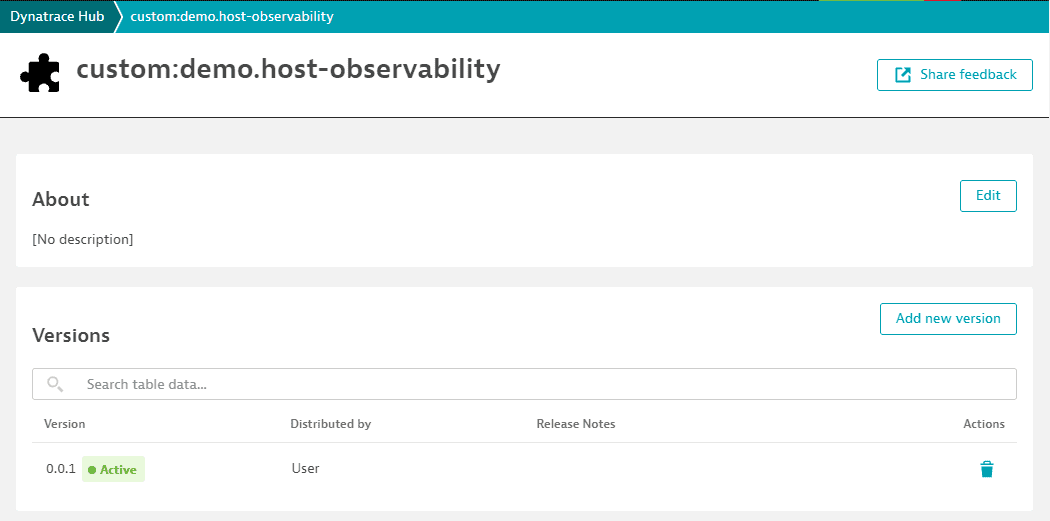Sort by the Distributed by column header

330,424
